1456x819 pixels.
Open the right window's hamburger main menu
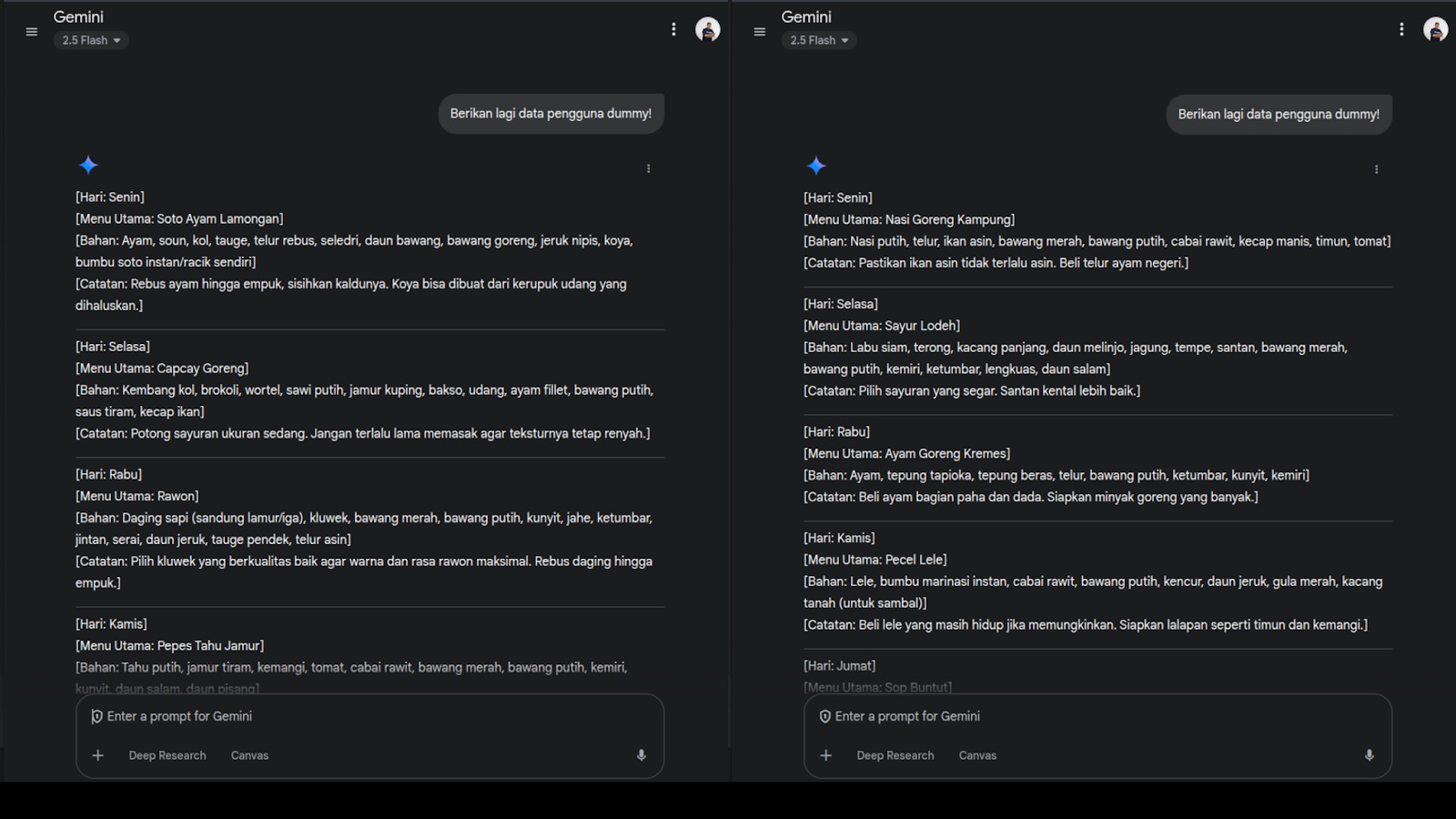(x=760, y=32)
